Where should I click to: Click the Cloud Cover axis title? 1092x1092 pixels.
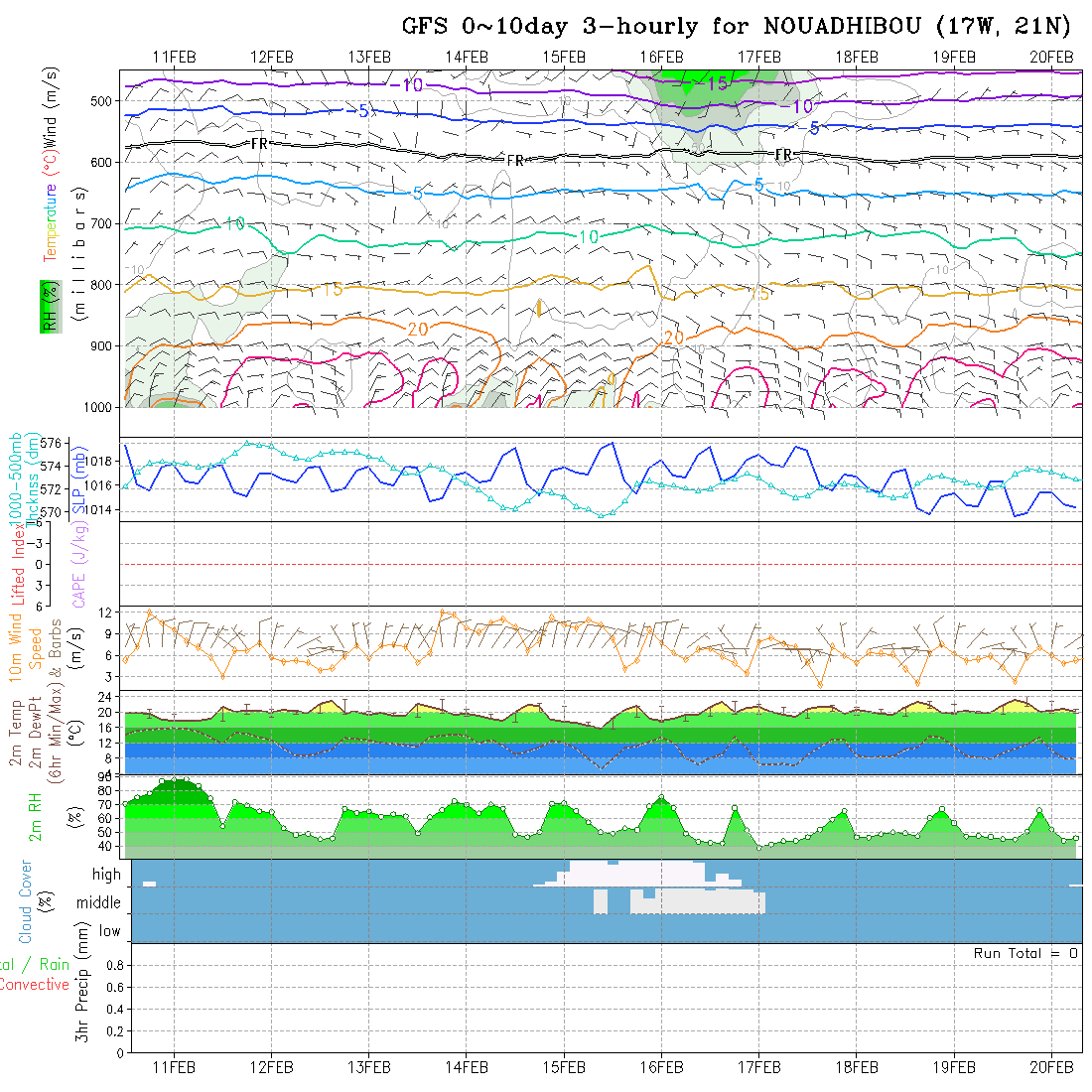(x=27, y=901)
